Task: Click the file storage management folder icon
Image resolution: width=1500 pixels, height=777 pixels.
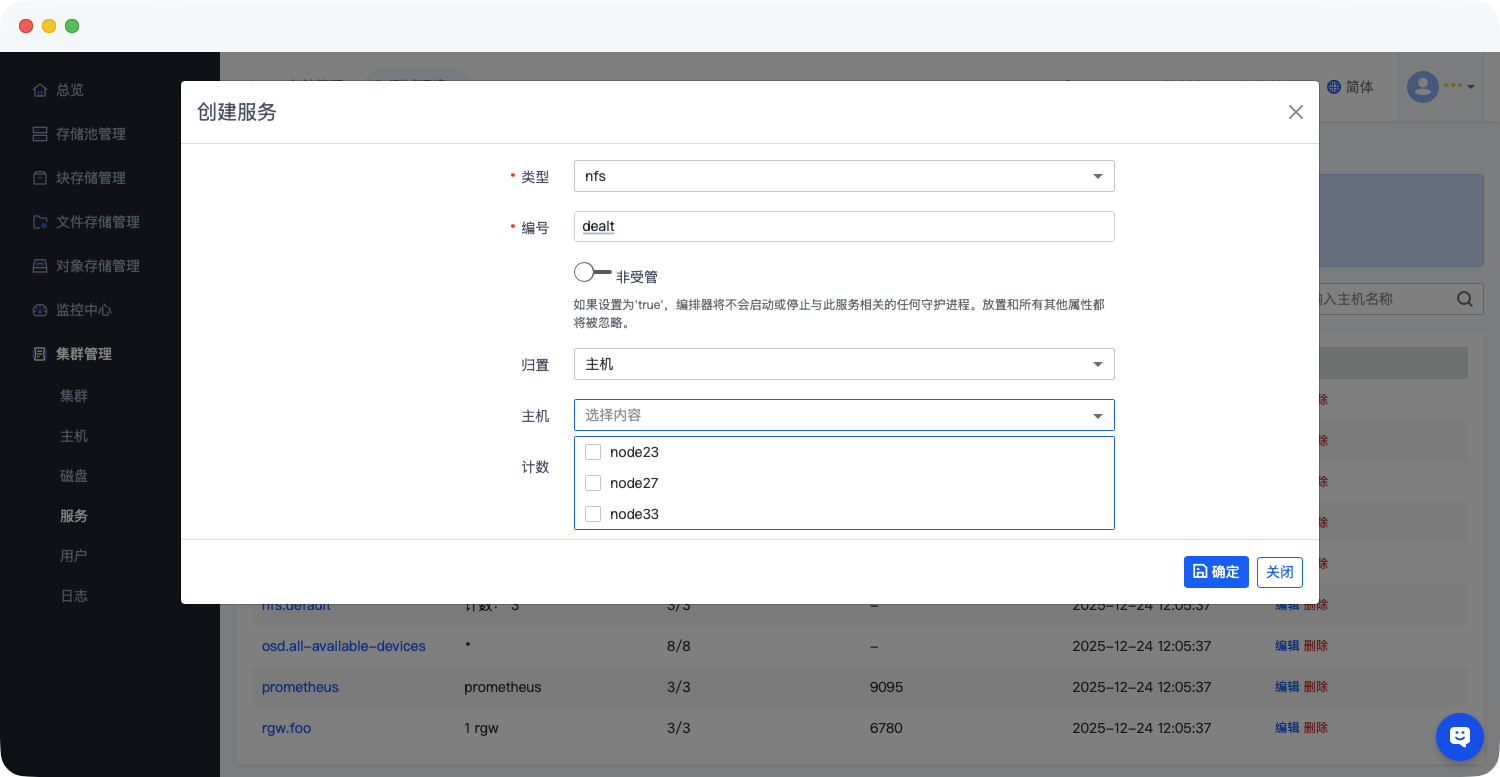Action: point(40,222)
